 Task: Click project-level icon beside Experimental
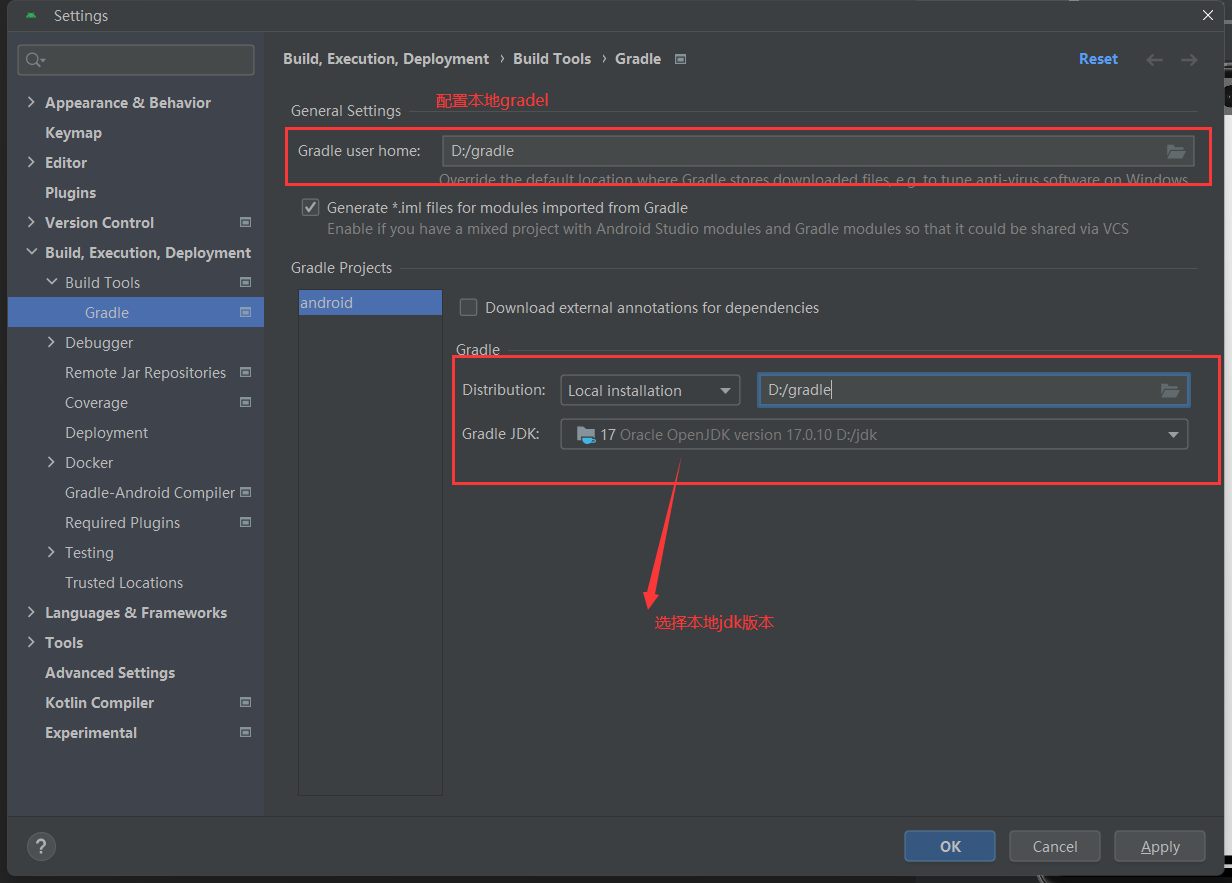(246, 732)
